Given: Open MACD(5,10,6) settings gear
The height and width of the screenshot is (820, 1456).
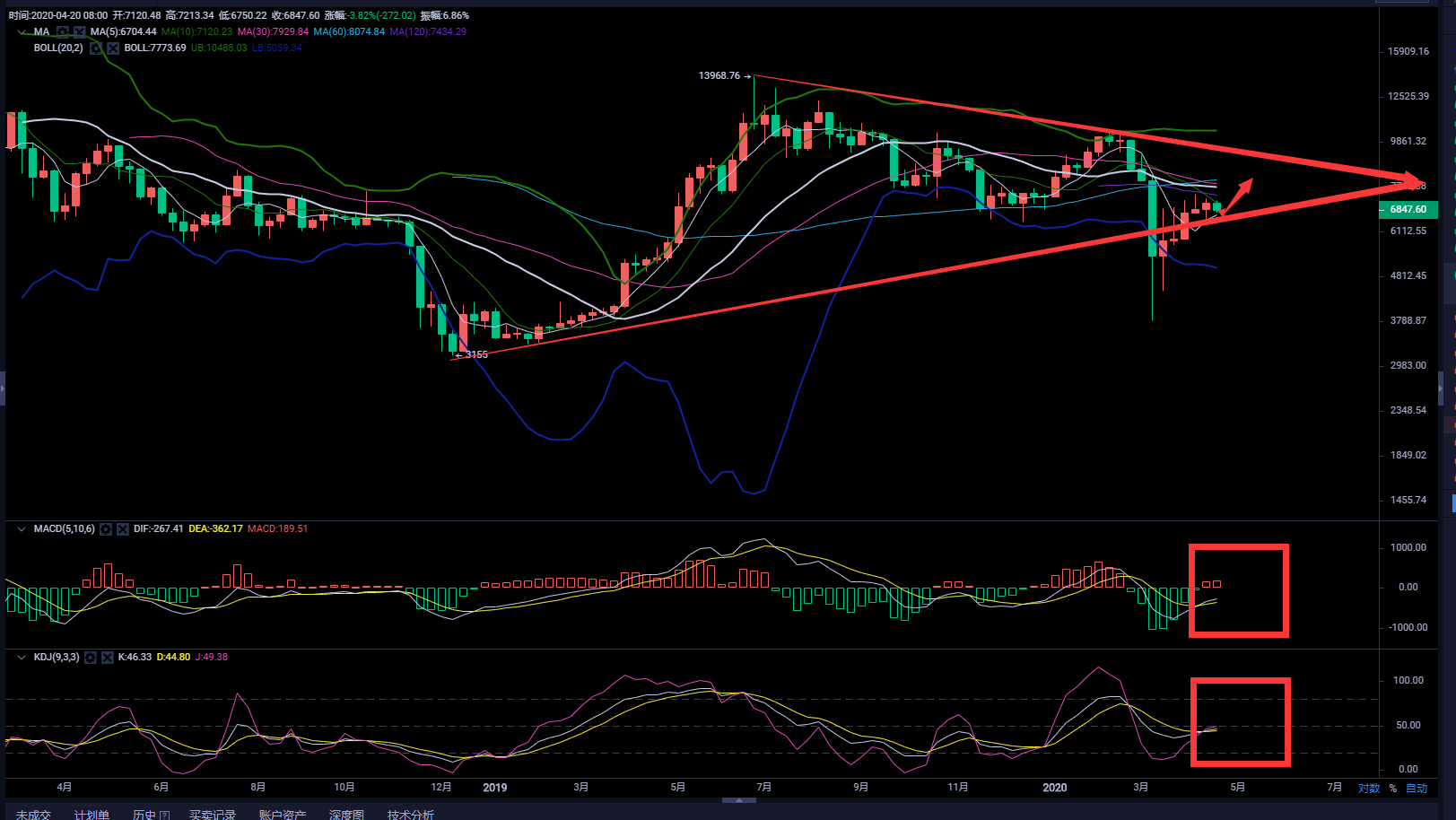Looking at the screenshot, I should 106,529.
